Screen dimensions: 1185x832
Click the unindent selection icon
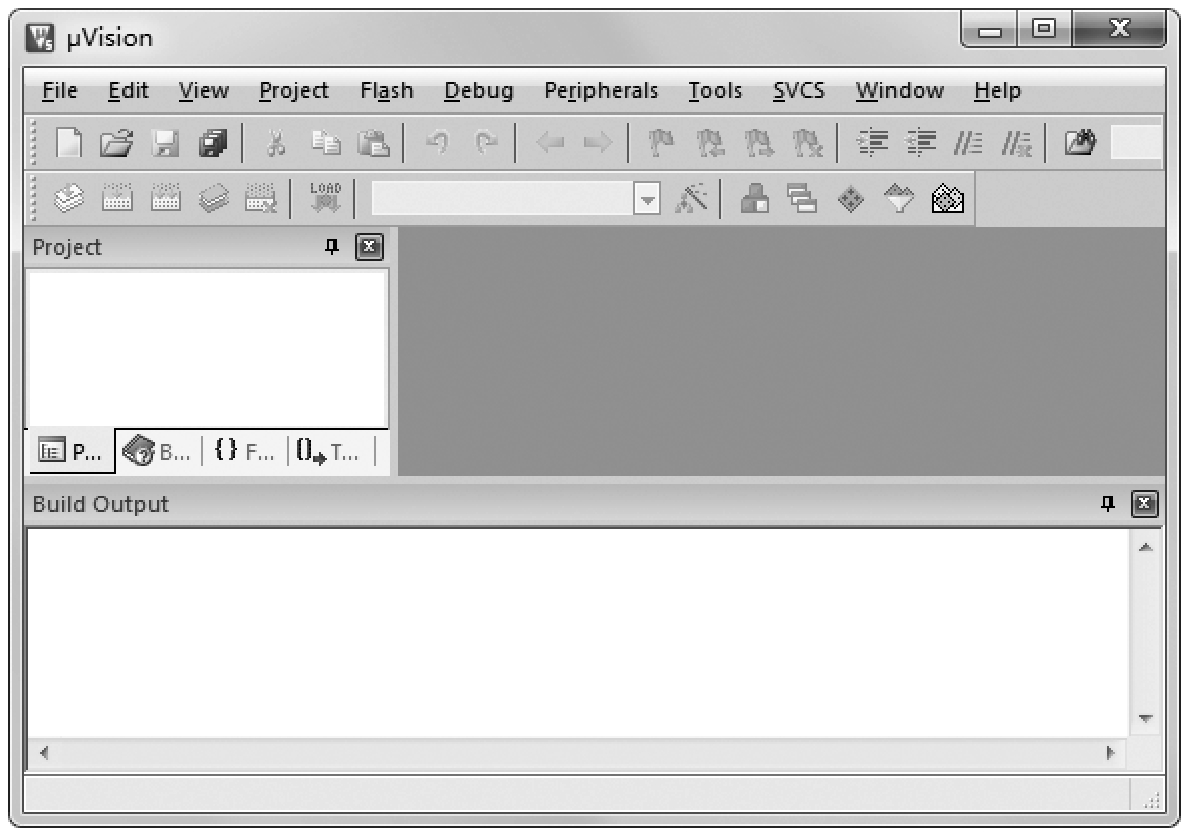[x=920, y=142]
